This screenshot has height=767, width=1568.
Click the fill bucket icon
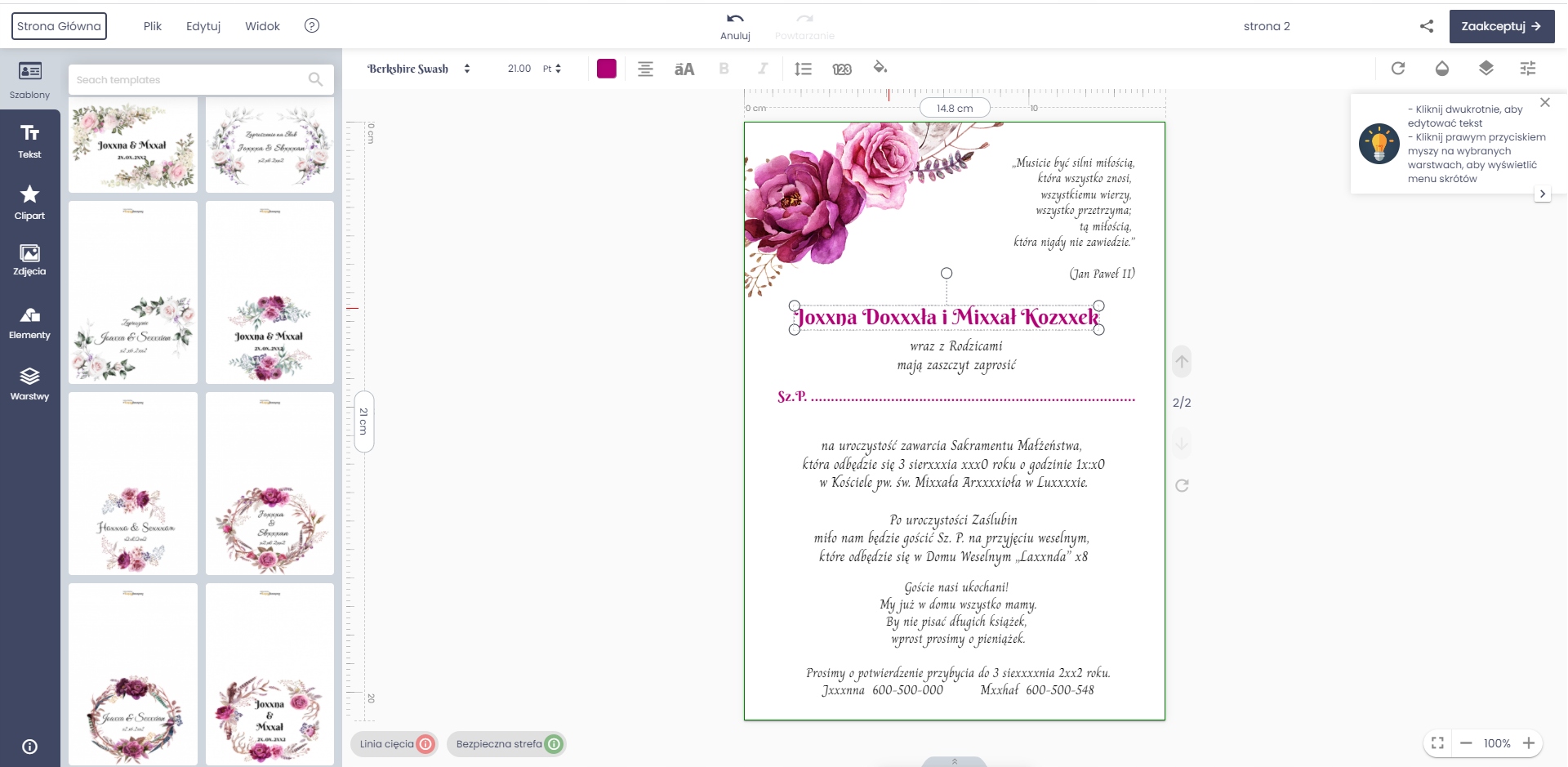click(880, 68)
